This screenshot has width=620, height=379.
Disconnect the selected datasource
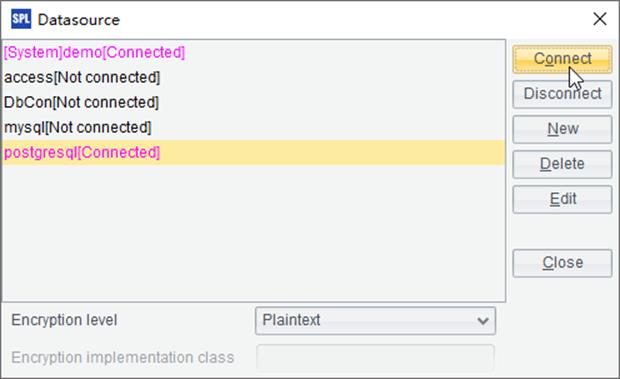(562, 94)
